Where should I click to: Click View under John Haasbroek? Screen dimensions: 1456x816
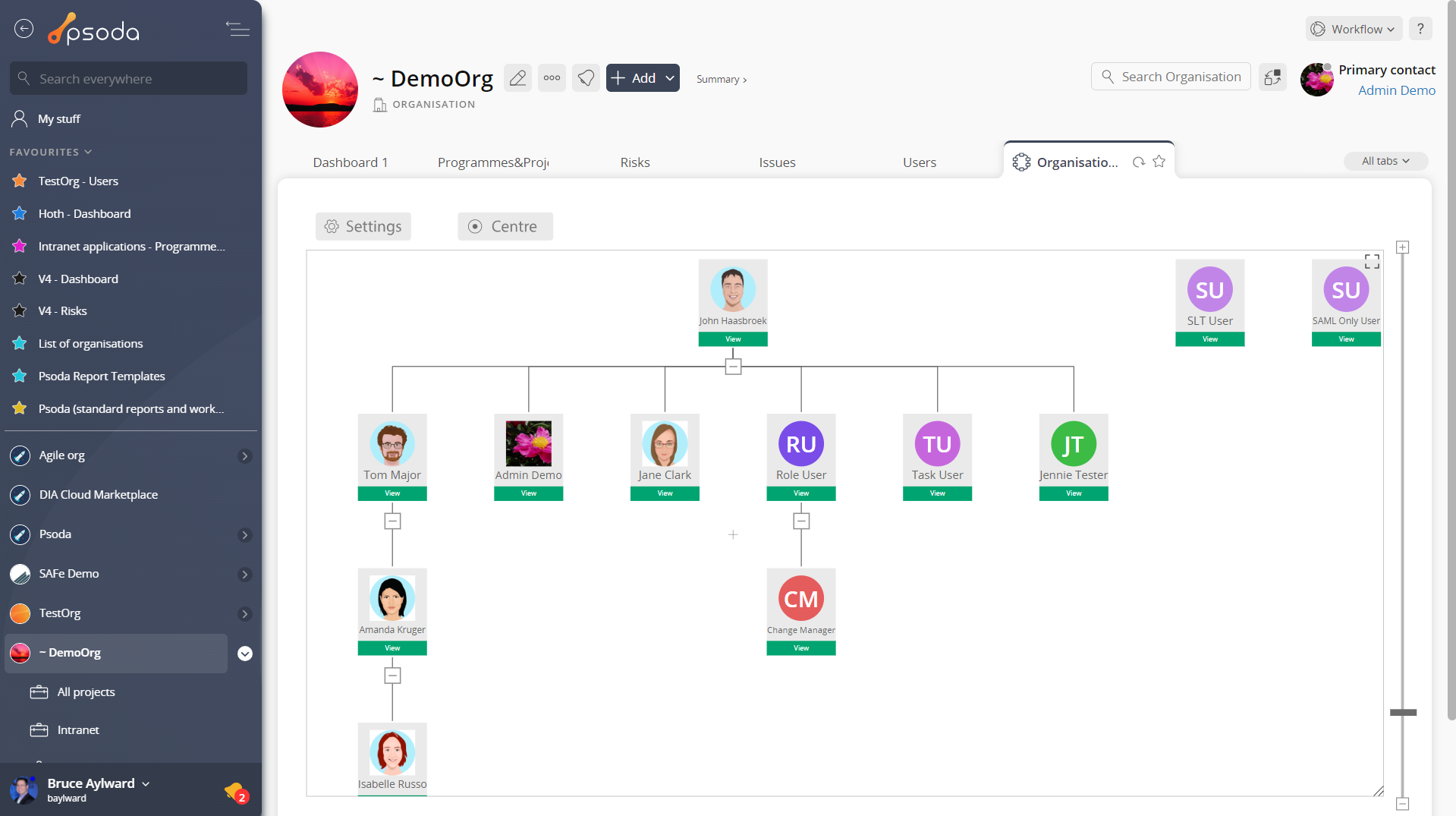pyautogui.click(x=733, y=339)
